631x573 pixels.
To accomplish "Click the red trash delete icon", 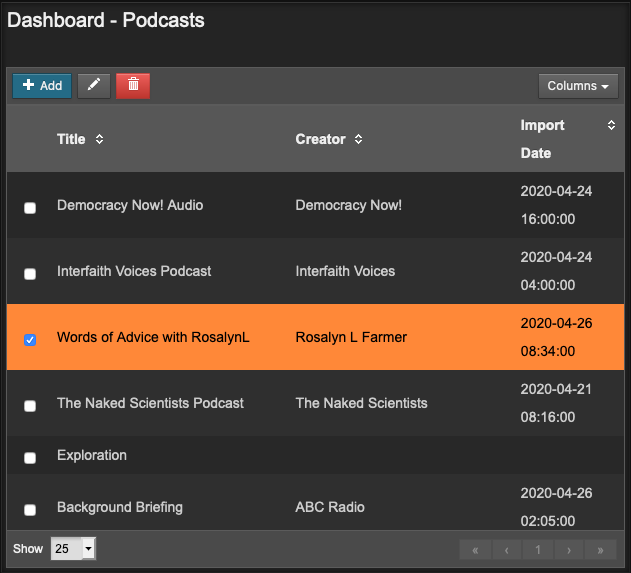I will tap(133, 86).
